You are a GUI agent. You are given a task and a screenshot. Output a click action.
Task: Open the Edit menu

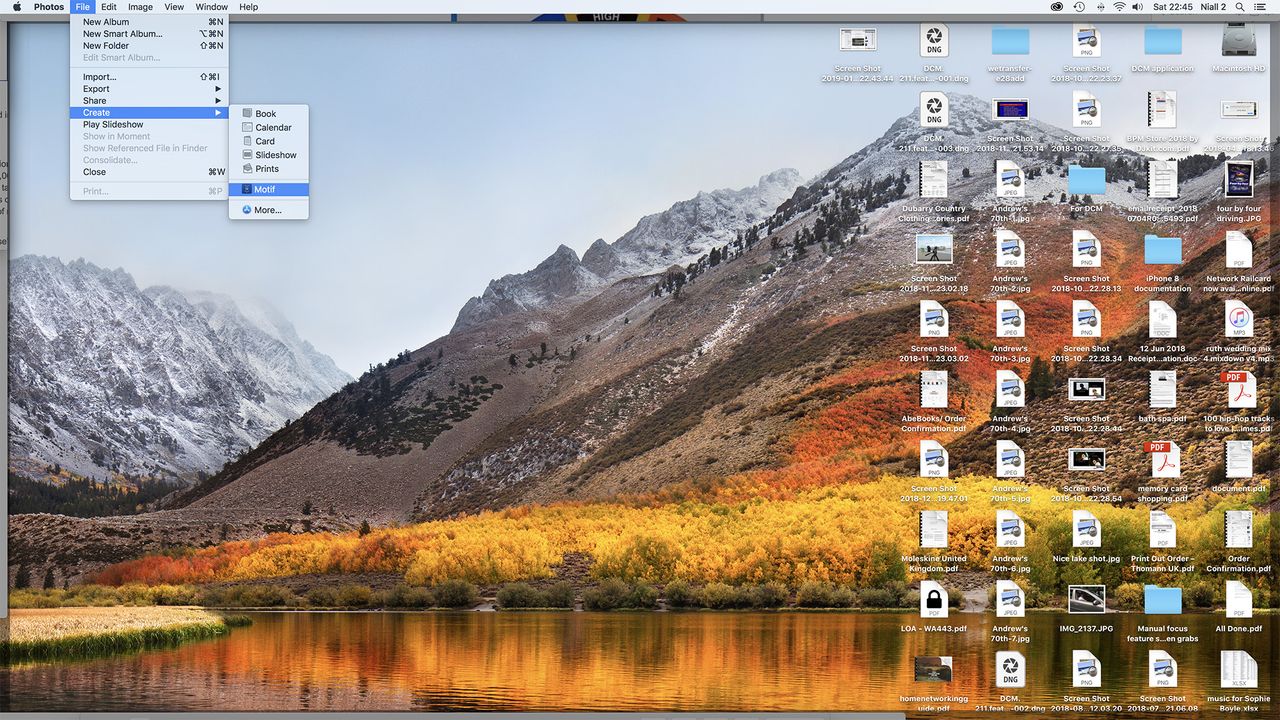(108, 7)
